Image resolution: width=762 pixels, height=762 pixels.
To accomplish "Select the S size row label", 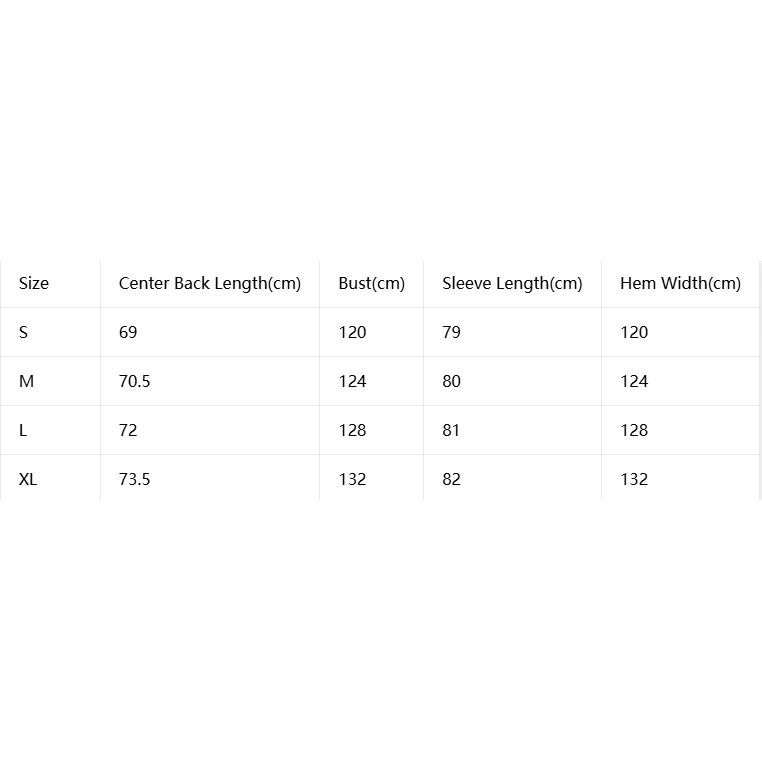I will click(x=23, y=332).
